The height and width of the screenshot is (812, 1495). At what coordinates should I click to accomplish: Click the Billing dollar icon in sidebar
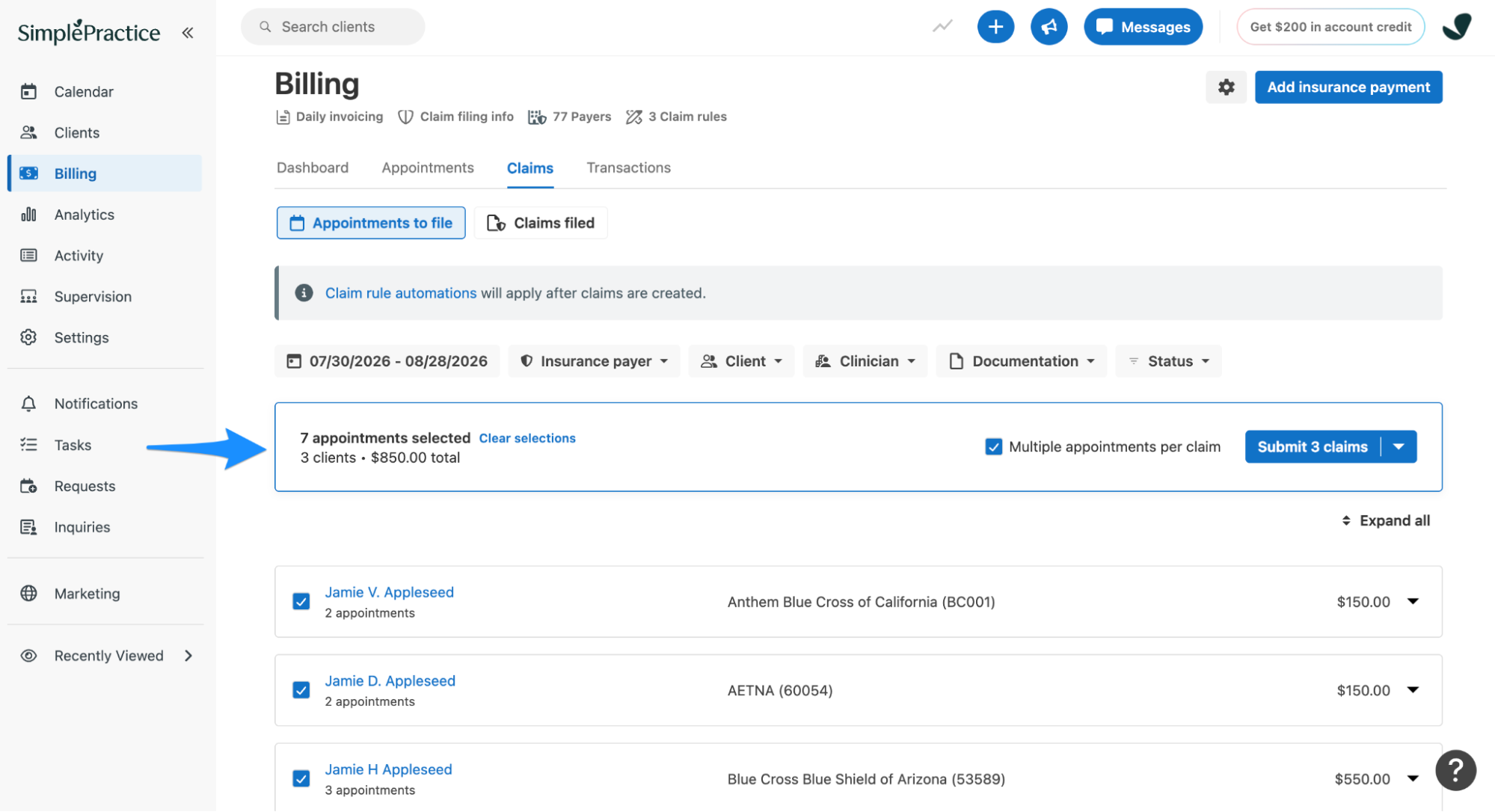click(28, 173)
